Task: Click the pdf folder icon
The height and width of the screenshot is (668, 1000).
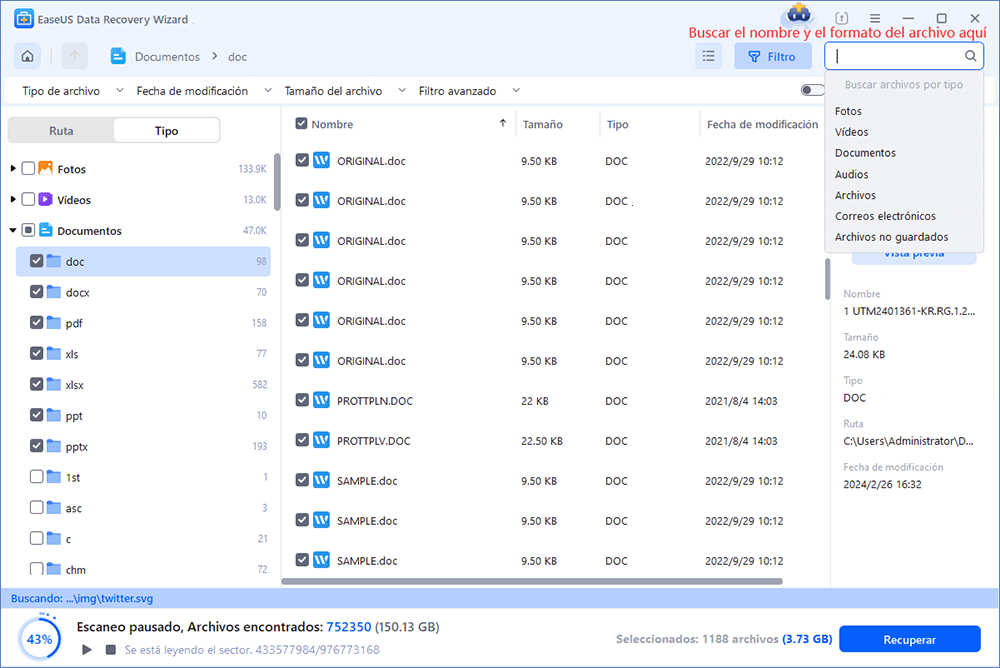Action: pos(54,323)
